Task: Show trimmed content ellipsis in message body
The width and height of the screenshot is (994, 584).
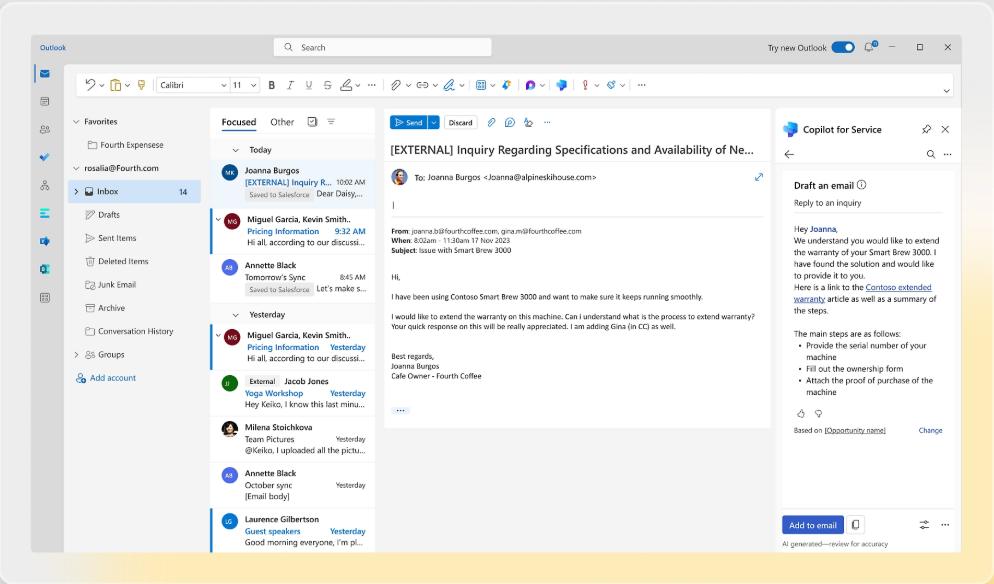Action: click(400, 410)
